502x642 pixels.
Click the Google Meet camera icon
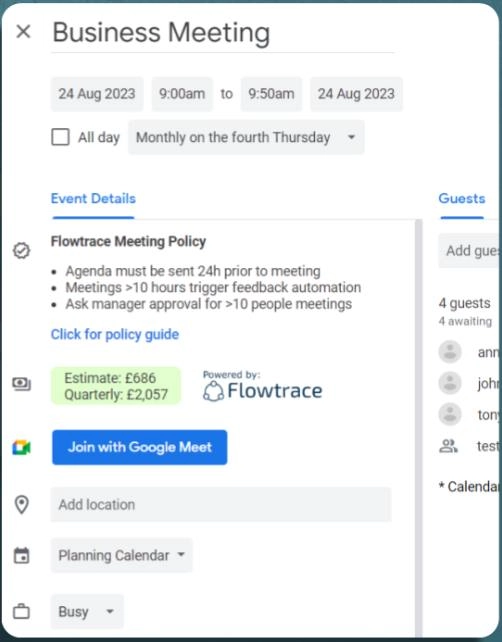[21, 448]
